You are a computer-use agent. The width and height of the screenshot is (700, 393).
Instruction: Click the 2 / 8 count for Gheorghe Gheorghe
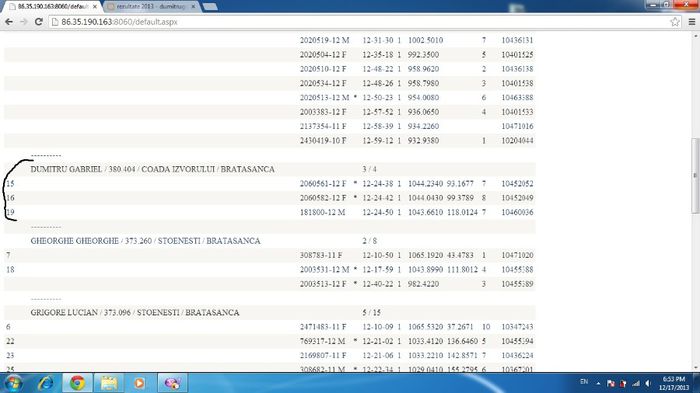(x=369, y=241)
